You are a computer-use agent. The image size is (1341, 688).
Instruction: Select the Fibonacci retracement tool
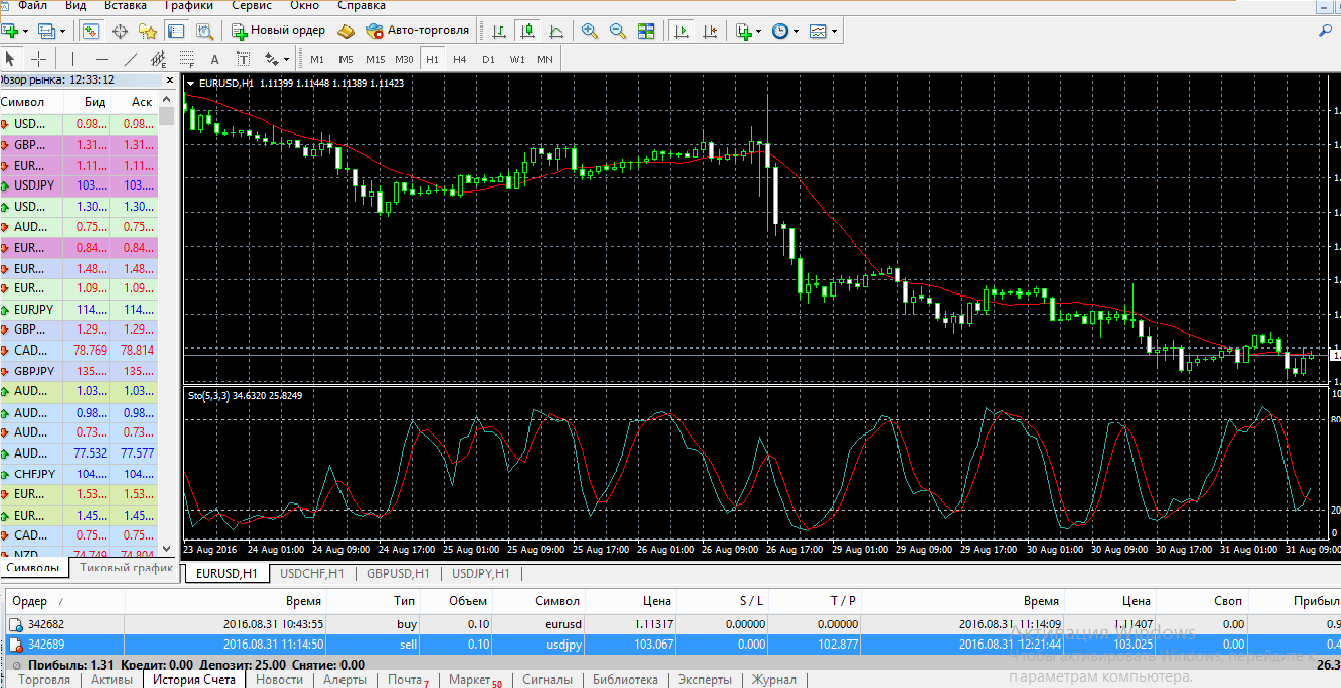[186, 59]
